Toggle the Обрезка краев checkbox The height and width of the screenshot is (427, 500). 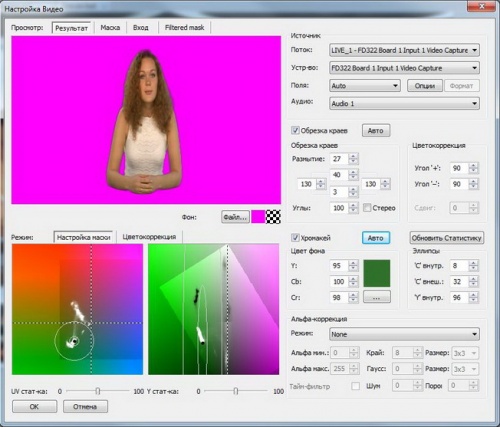[x=295, y=130]
